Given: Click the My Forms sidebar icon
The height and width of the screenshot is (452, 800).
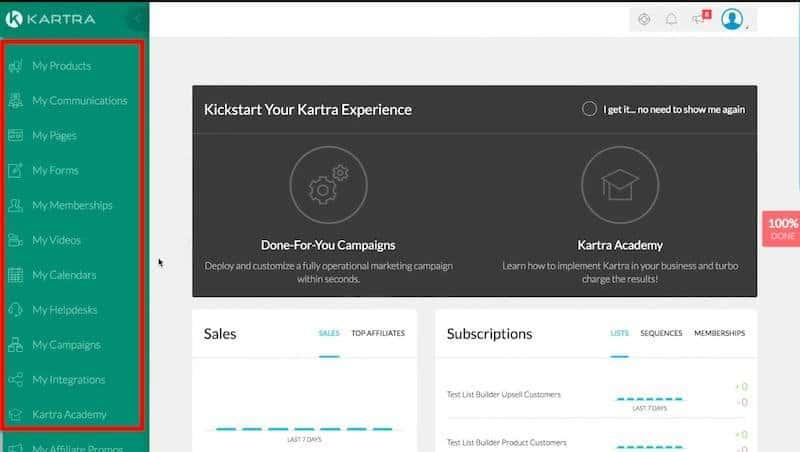Looking at the screenshot, I should (x=16, y=171).
